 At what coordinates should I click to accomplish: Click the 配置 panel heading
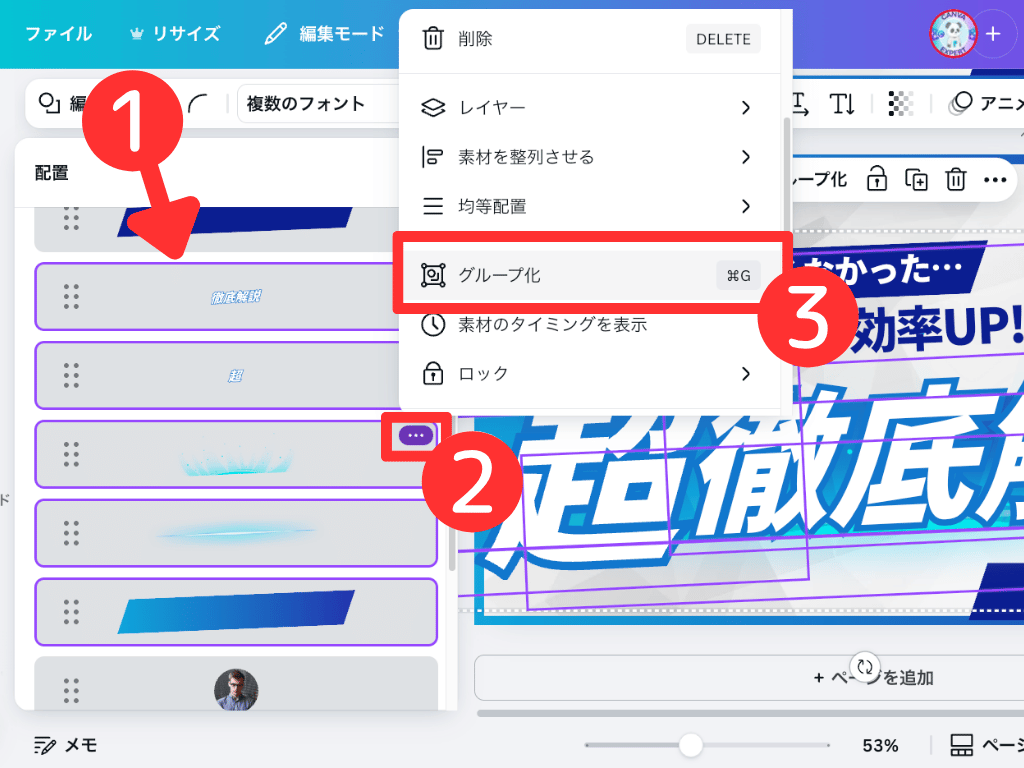pos(52,172)
